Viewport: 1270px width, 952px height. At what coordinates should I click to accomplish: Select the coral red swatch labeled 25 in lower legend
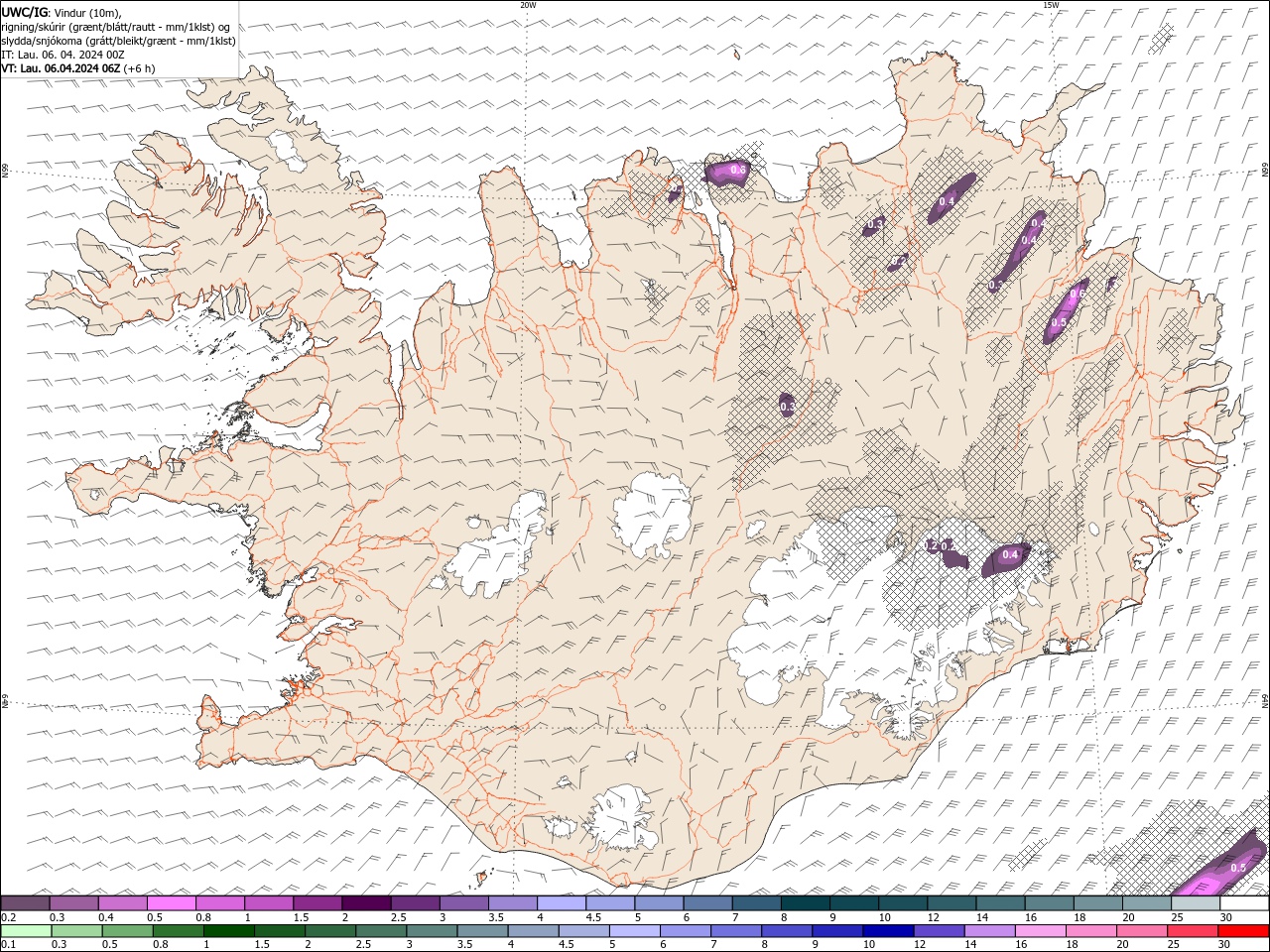[x=1192, y=931]
